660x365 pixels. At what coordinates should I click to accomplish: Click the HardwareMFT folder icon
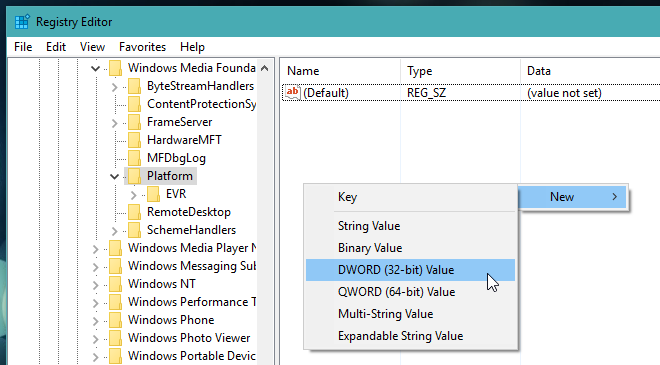134,140
